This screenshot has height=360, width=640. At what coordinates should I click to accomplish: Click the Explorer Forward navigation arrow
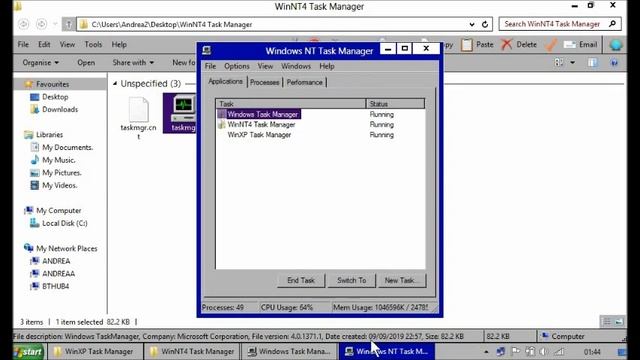41,24
